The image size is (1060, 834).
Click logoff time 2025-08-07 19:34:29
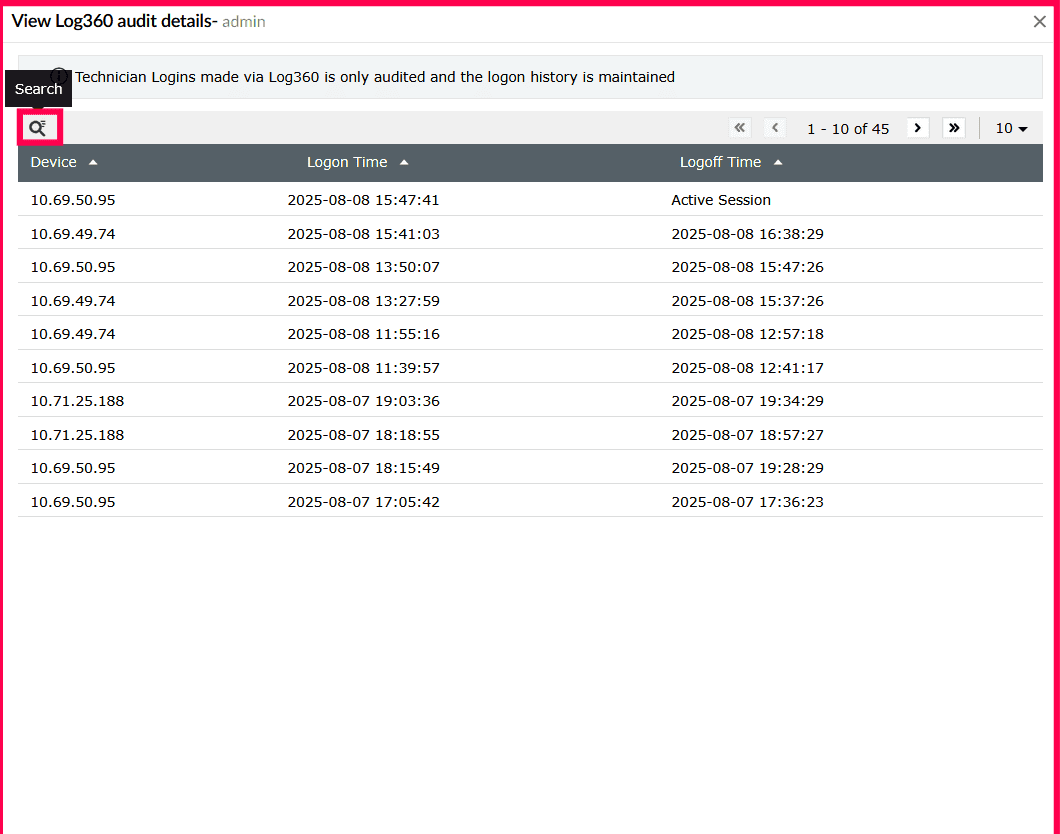(747, 401)
